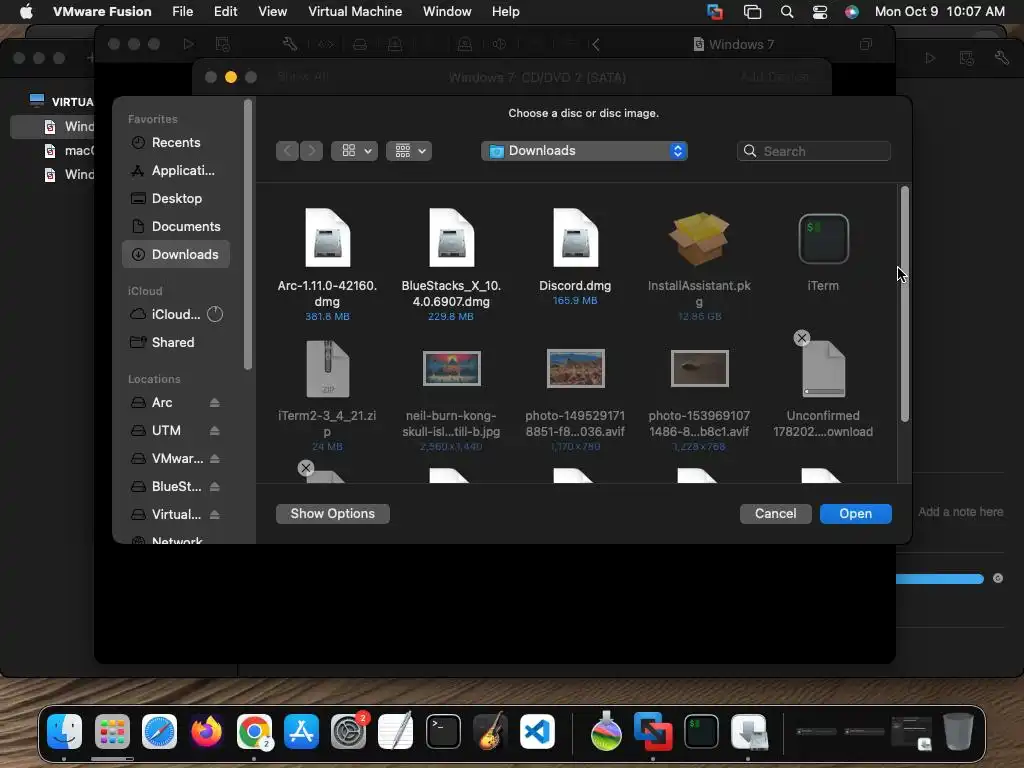Image resolution: width=1024 pixels, height=768 pixels.
Task: Launch Safari from the Dock
Action: tap(159, 731)
